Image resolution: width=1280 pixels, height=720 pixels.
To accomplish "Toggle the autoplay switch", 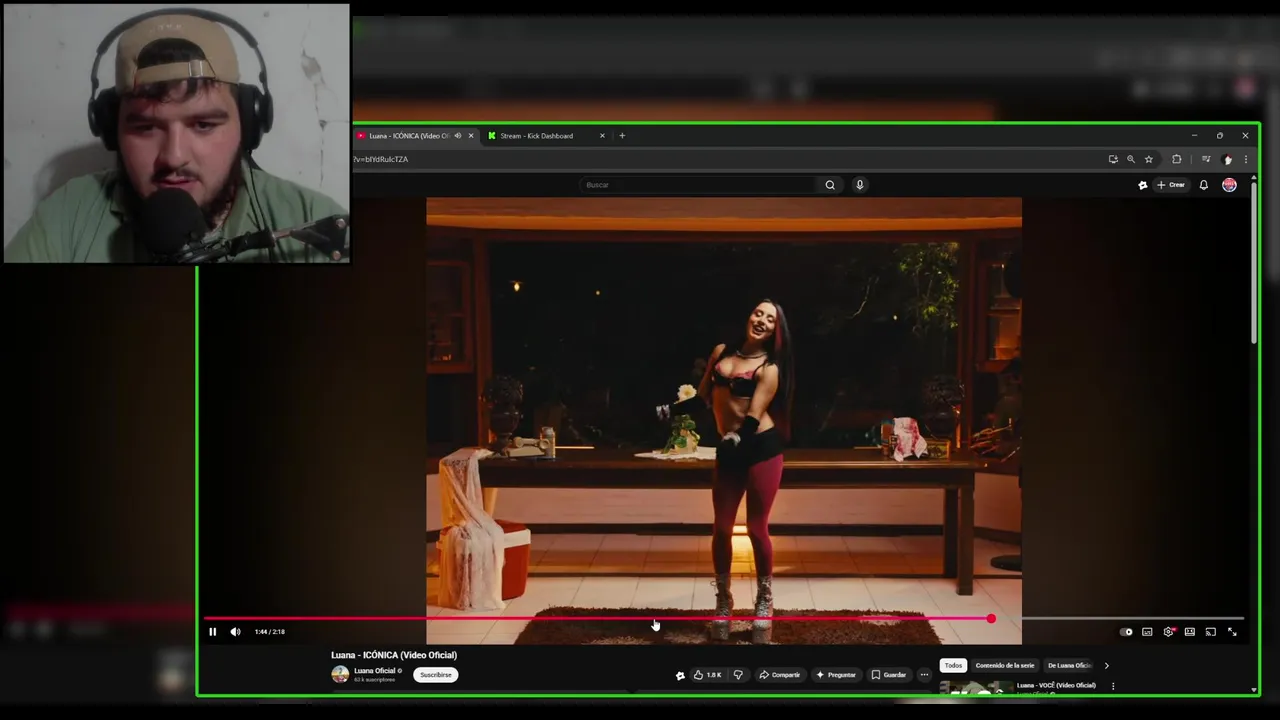I will (x=1126, y=632).
